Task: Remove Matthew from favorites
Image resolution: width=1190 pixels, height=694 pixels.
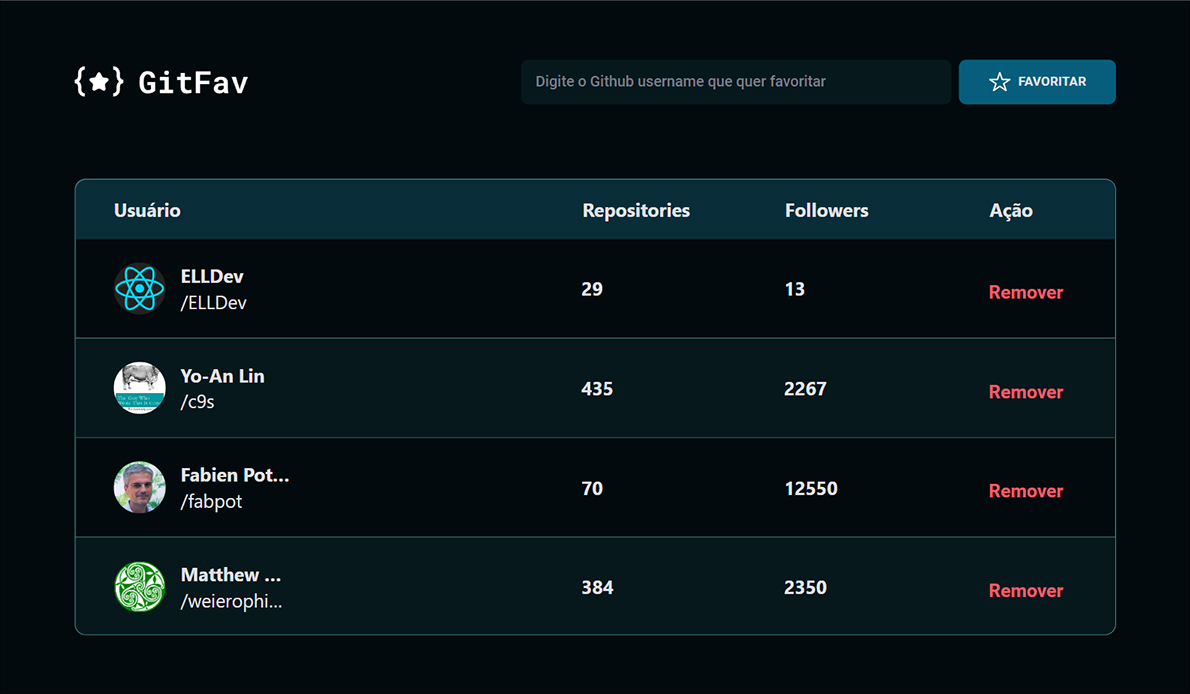Action: point(1026,591)
